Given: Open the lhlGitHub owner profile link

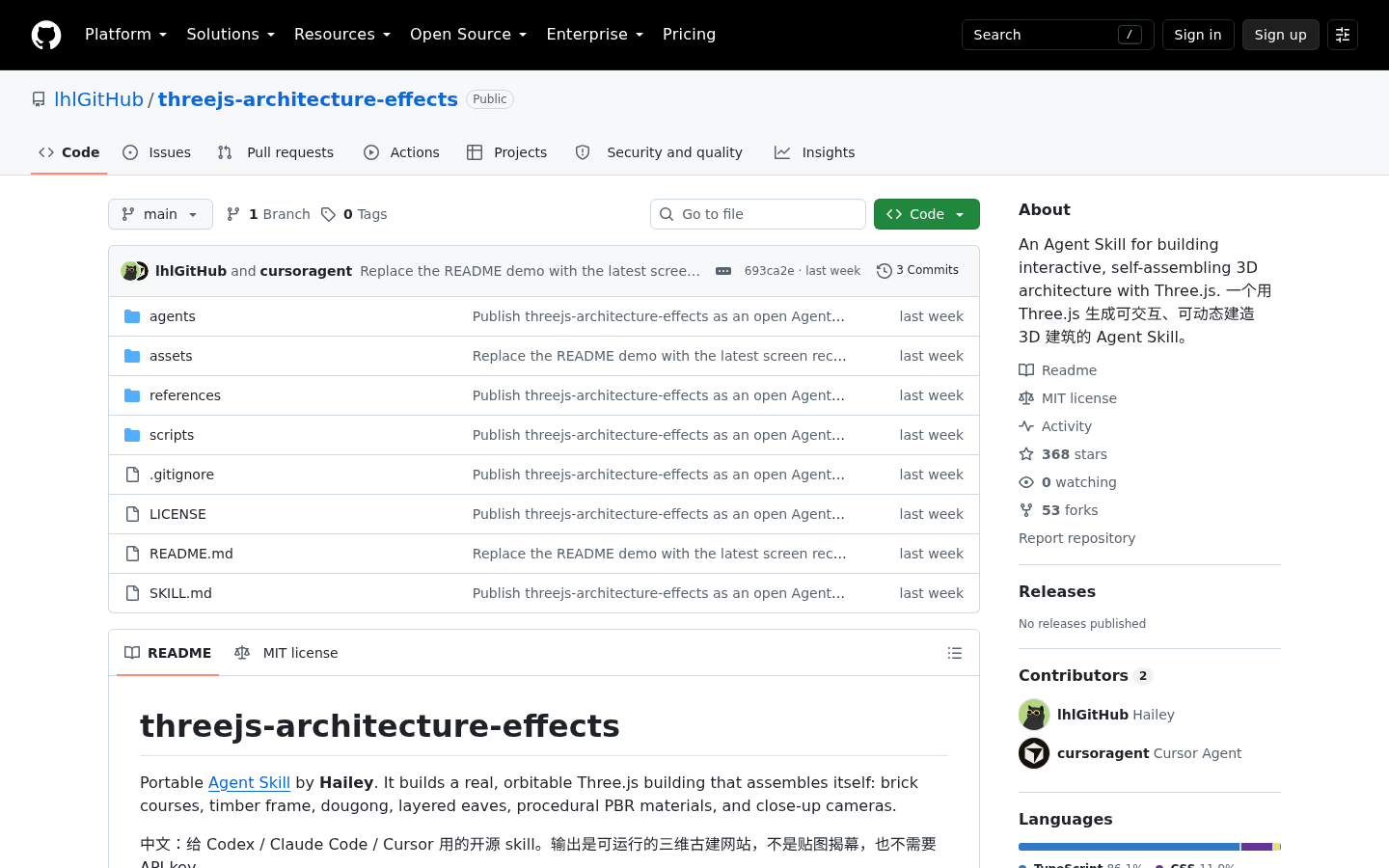Looking at the screenshot, I should pos(98,99).
